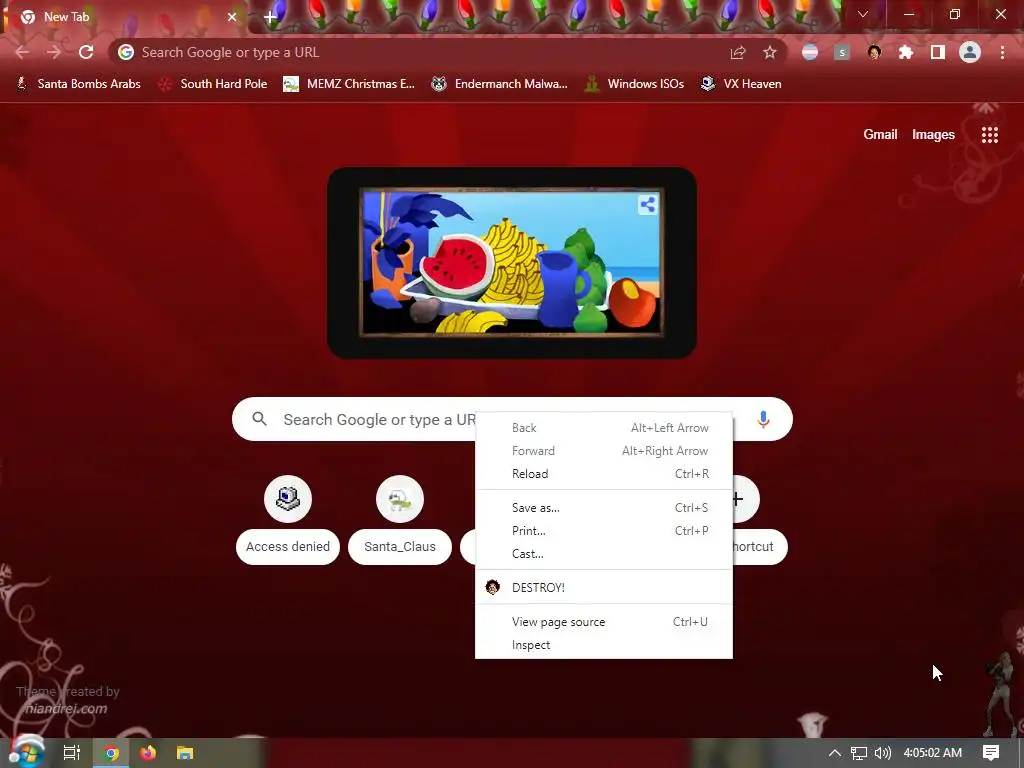Image resolution: width=1024 pixels, height=768 pixels.
Task: Open the Santa_Claus shortcut icon
Action: pyautogui.click(x=400, y=499)
